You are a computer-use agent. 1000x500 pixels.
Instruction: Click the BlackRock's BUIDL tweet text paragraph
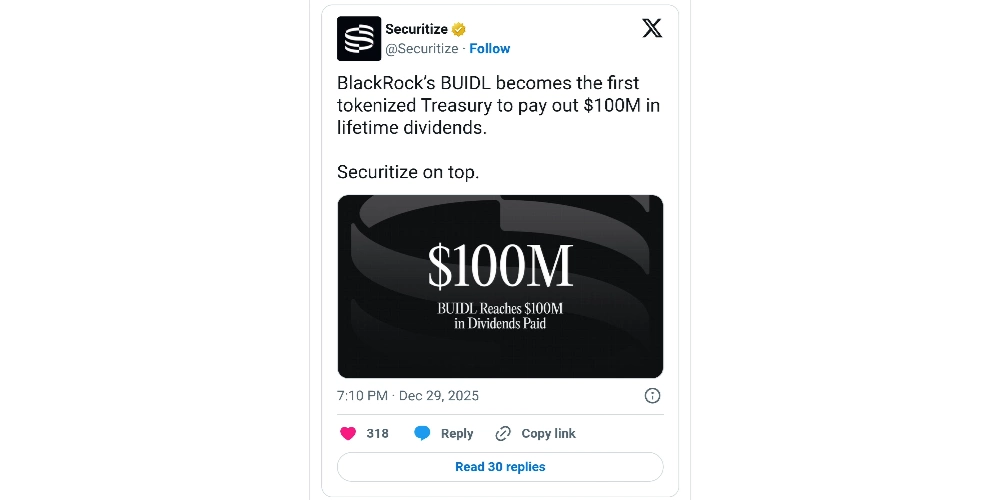coord(498,105)
